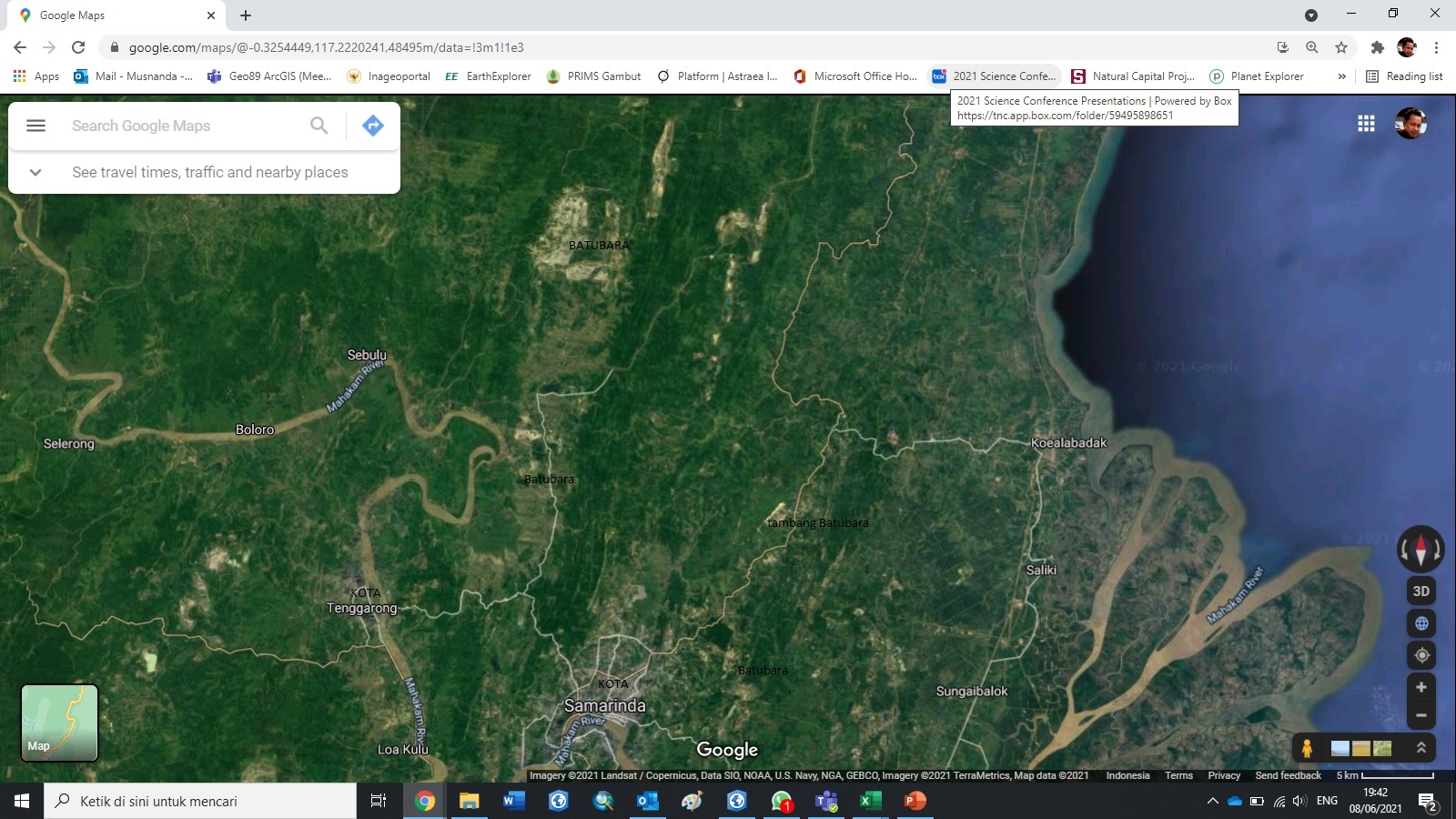Show more bookmarks with overflow chevron
This screenshot has height=819, width=1456.
tap(1341, 76)
